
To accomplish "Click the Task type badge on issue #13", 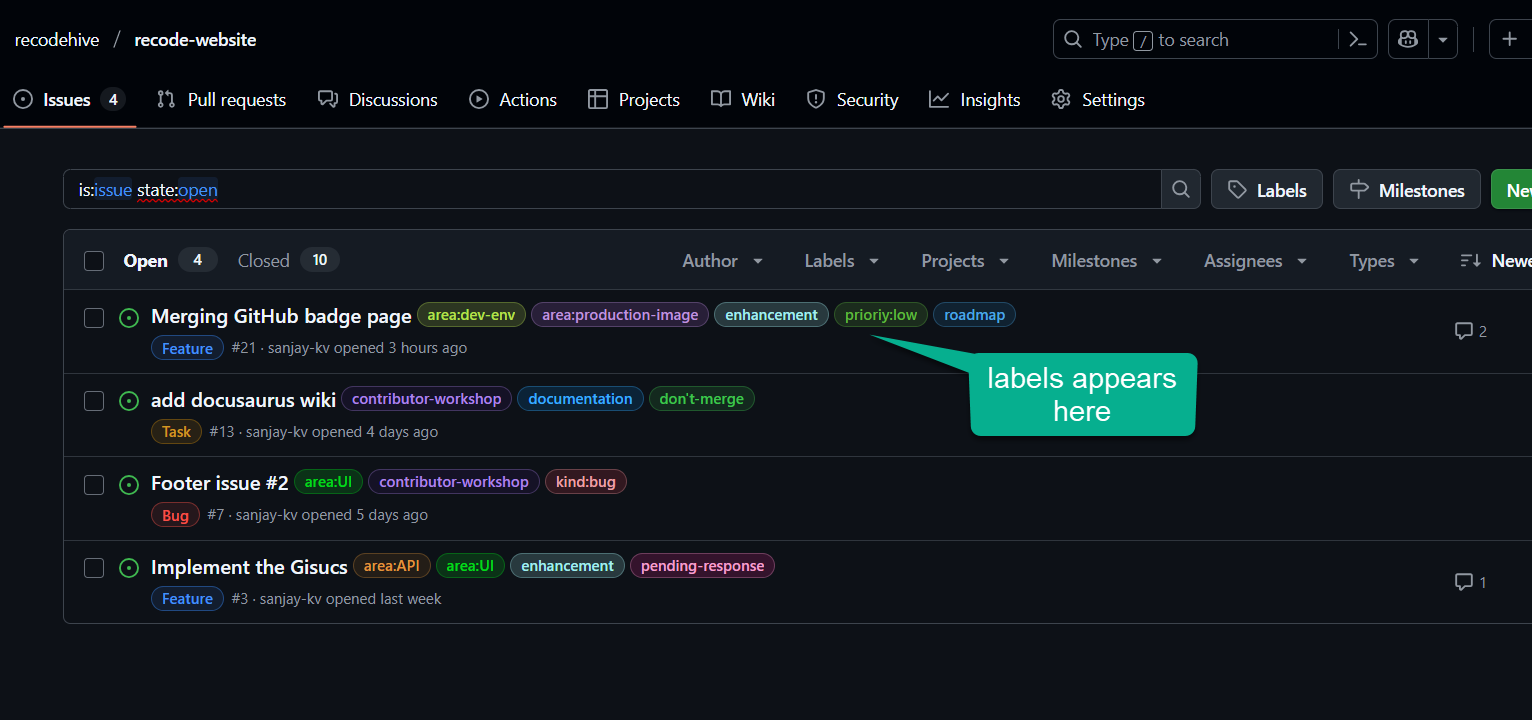I will click(176, 432).
